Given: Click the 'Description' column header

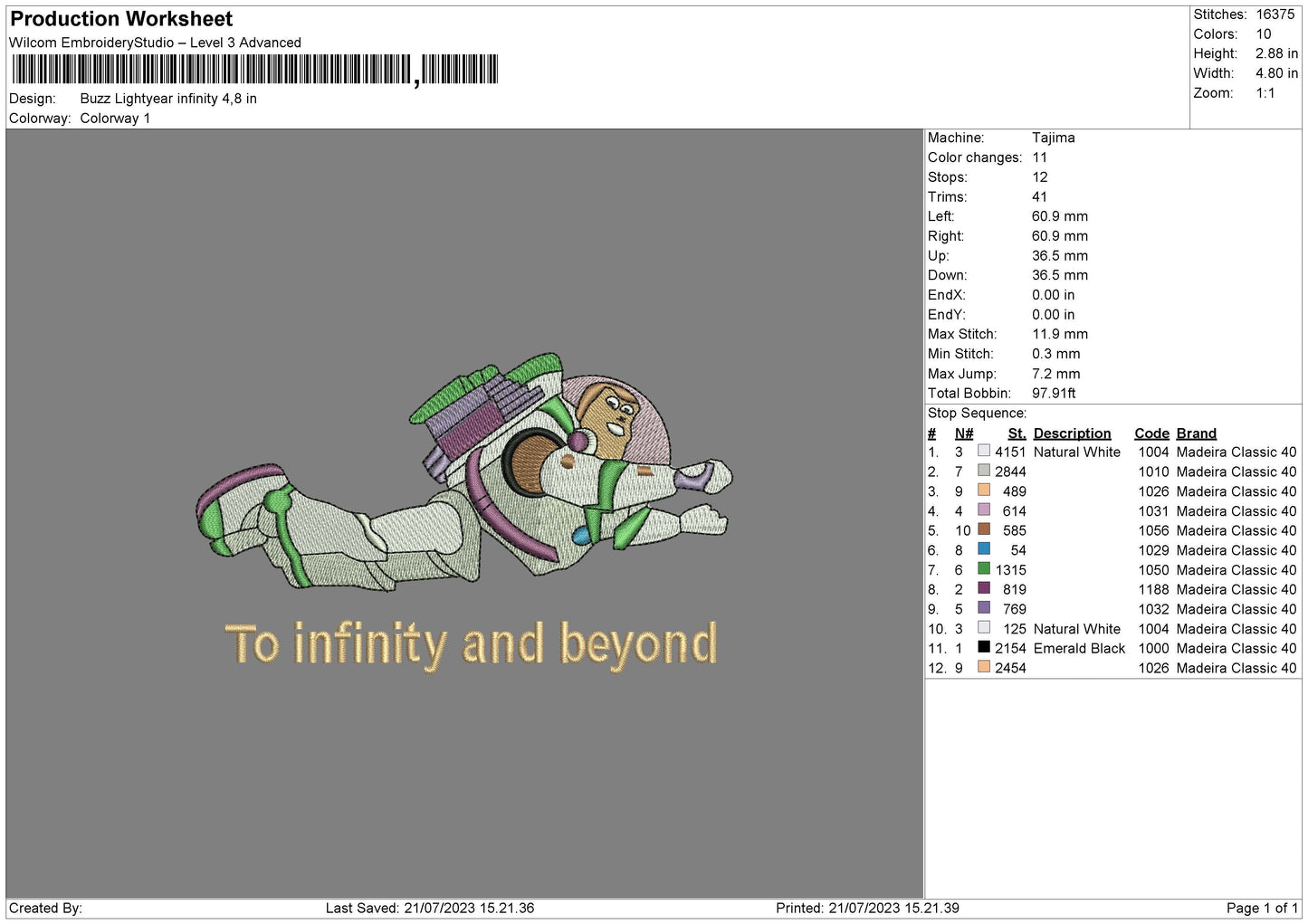Looking at the screenshot, I should [x=1072, y=433].
